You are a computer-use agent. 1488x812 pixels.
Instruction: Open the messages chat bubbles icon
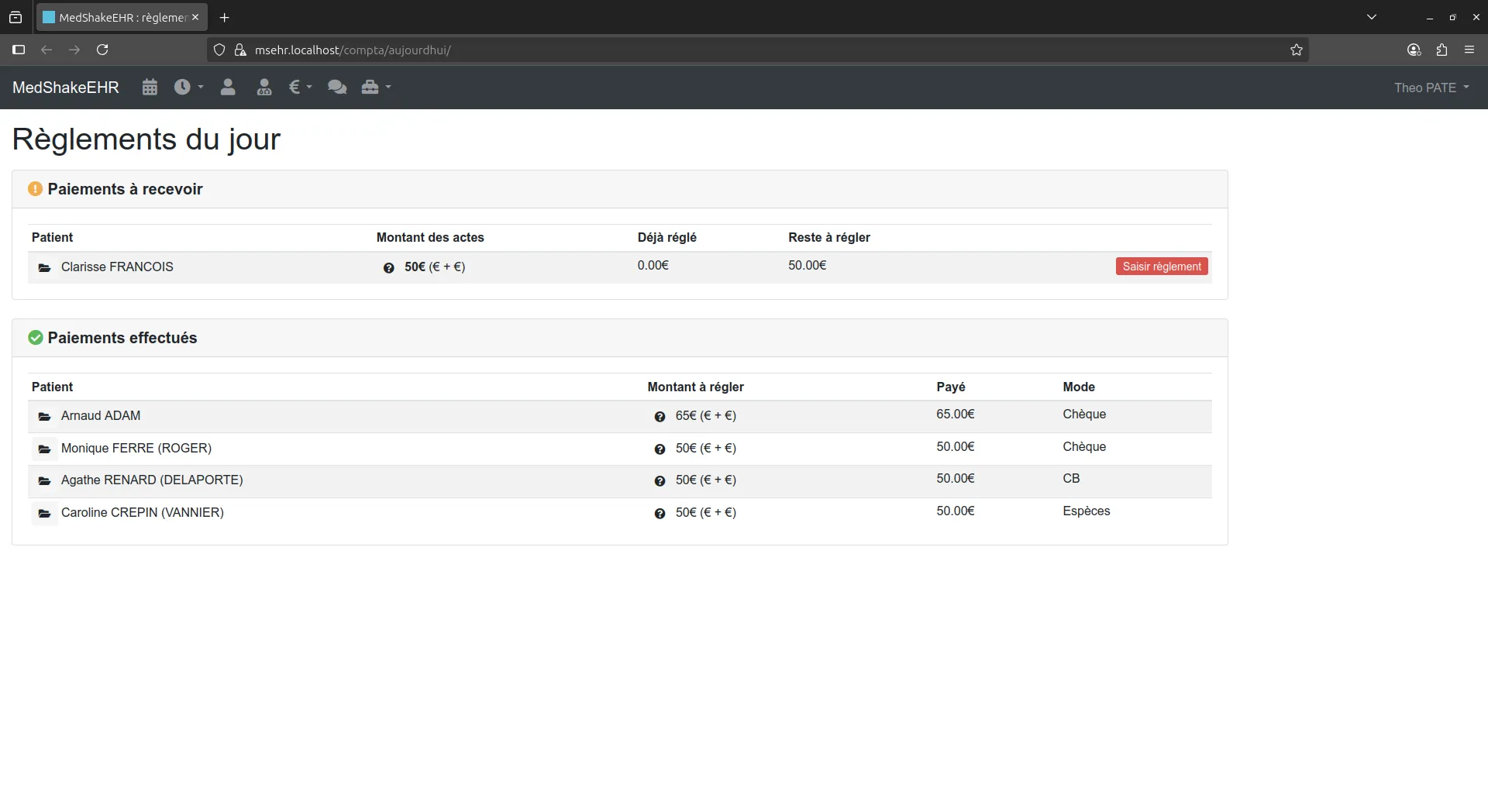point(336,88)
